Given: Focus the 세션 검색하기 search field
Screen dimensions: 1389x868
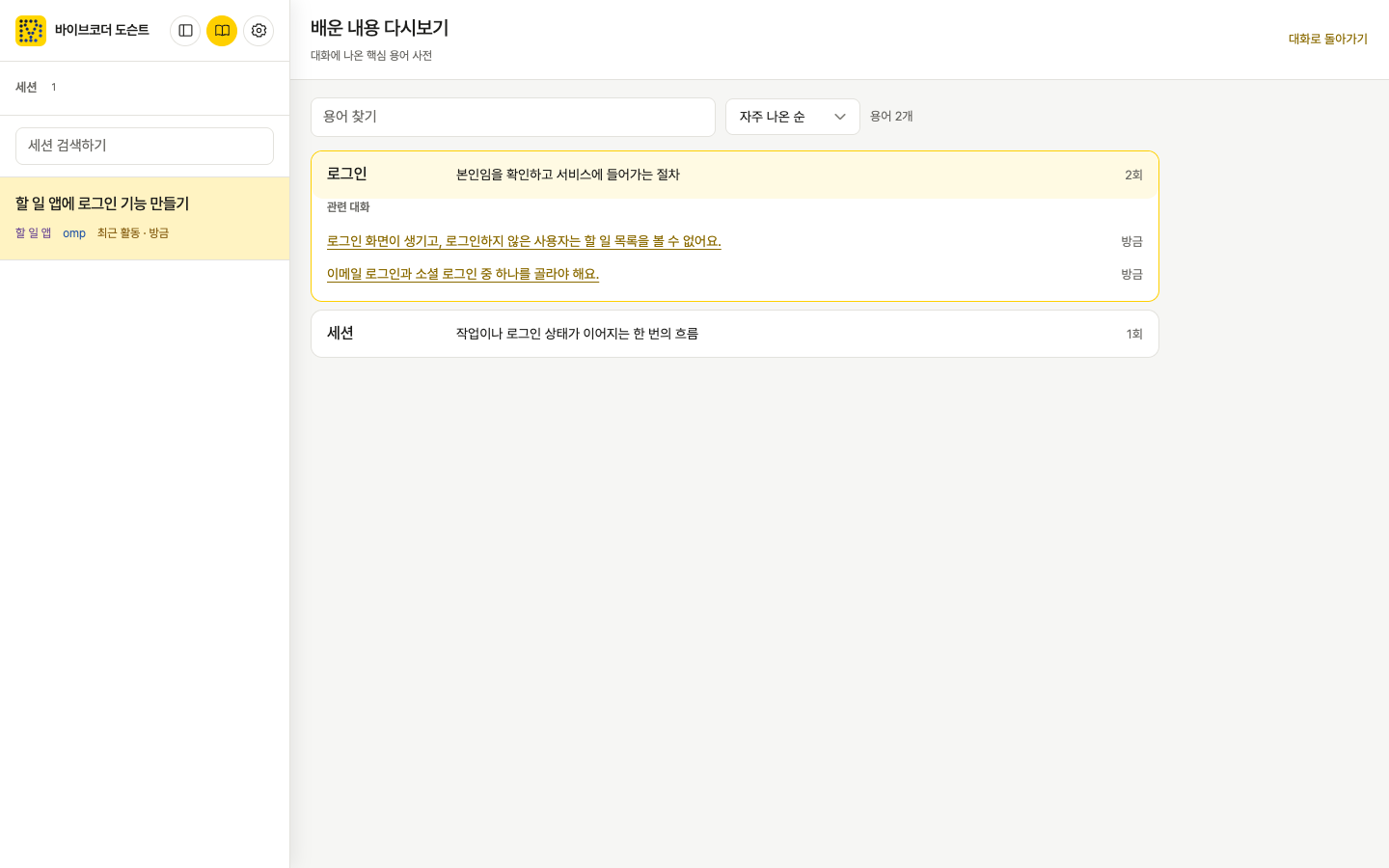Looking at the screenshot, I should [145, 146].
